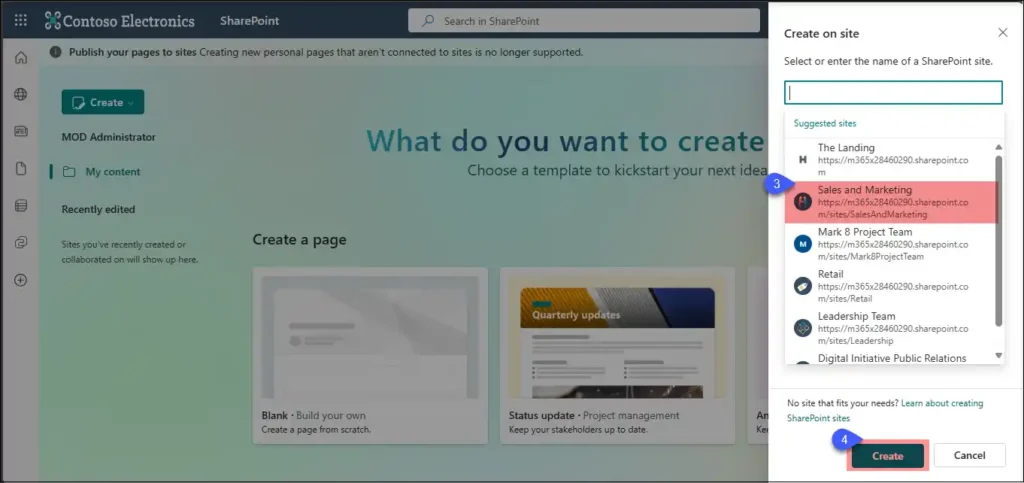Click the Create button in the panel
The image size is (1024, 483).
(x=888, y=456)
